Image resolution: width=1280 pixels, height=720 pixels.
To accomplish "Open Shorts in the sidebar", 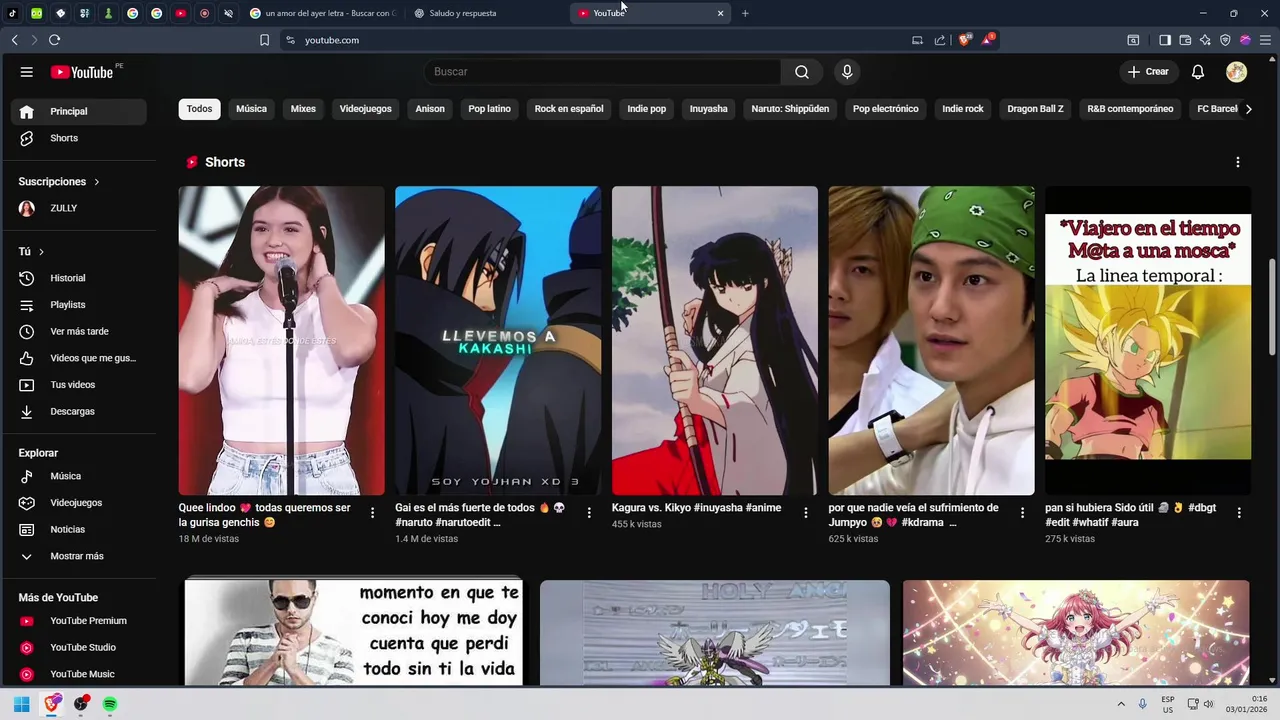I will [78, 138].
